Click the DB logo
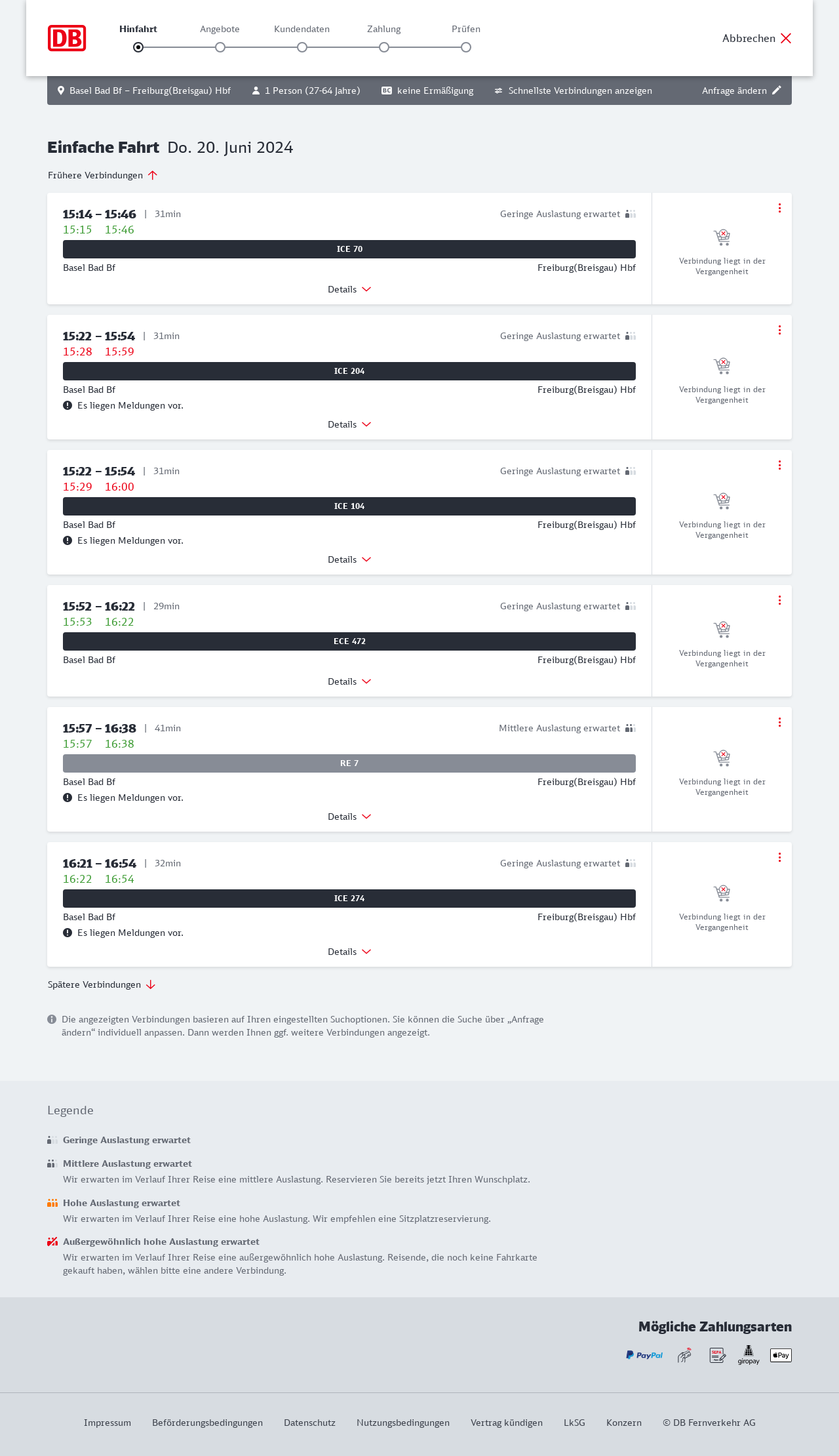The width and height of the screenshot is (839, 1456). click(x=67, y=38)
